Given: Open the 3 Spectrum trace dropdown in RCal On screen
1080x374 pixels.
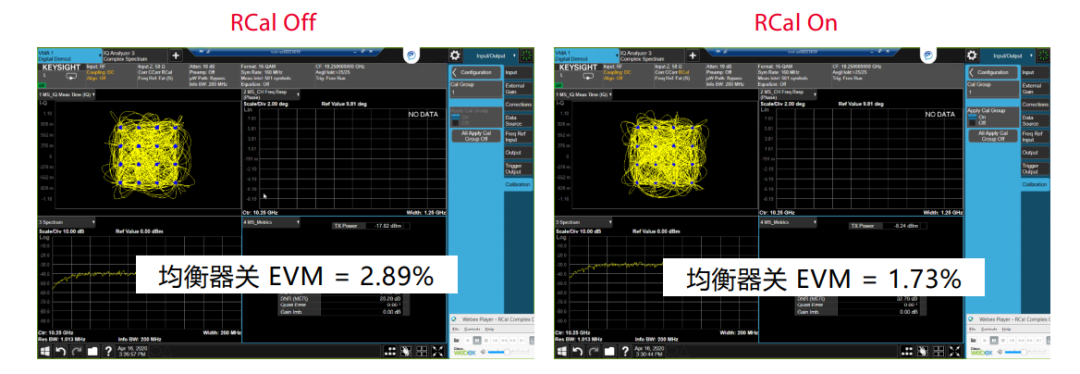Looking at the screenshot, I should click(583, 223).
